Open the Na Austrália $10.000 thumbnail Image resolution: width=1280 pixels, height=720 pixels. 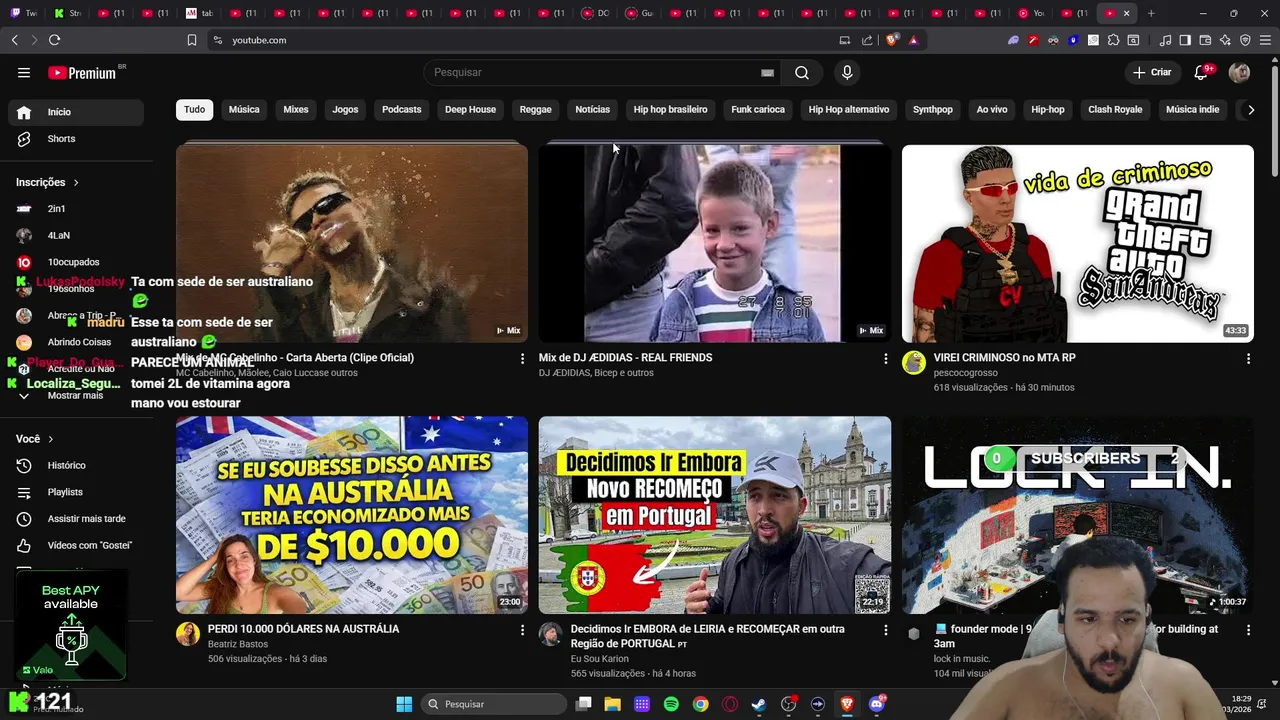tap(352, 515)
